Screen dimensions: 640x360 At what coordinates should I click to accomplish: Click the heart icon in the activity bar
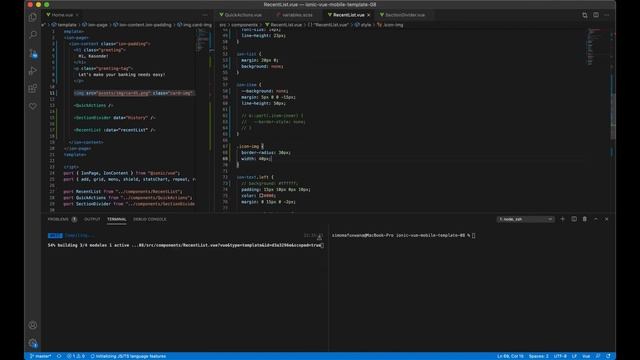coord(33,106)
